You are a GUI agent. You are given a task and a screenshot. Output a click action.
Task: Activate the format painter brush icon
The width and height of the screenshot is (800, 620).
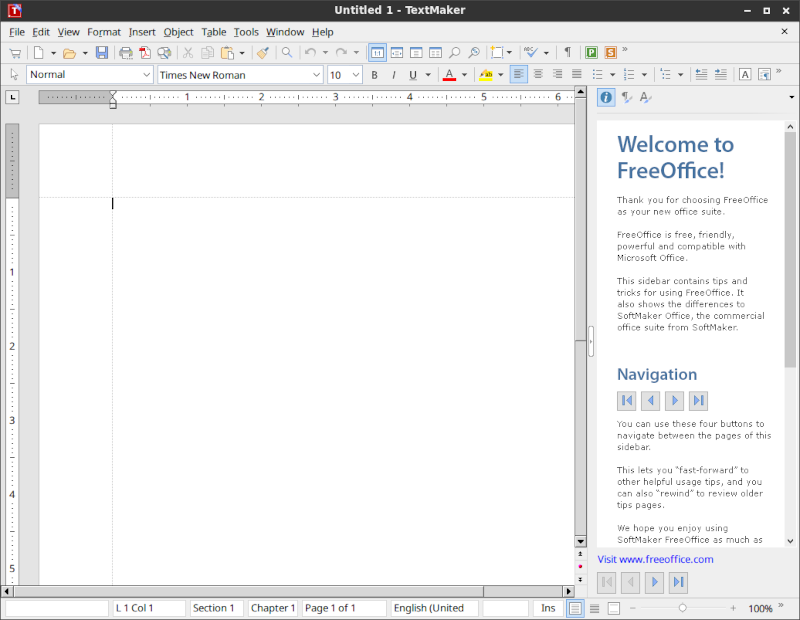pos(263,53)
